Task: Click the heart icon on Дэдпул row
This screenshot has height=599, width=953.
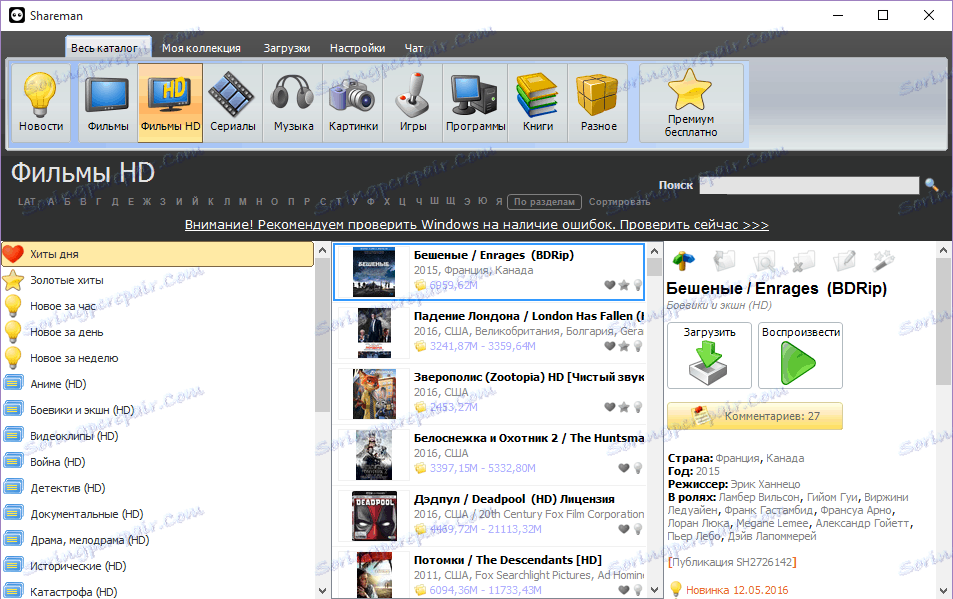Action: [624, 529]
